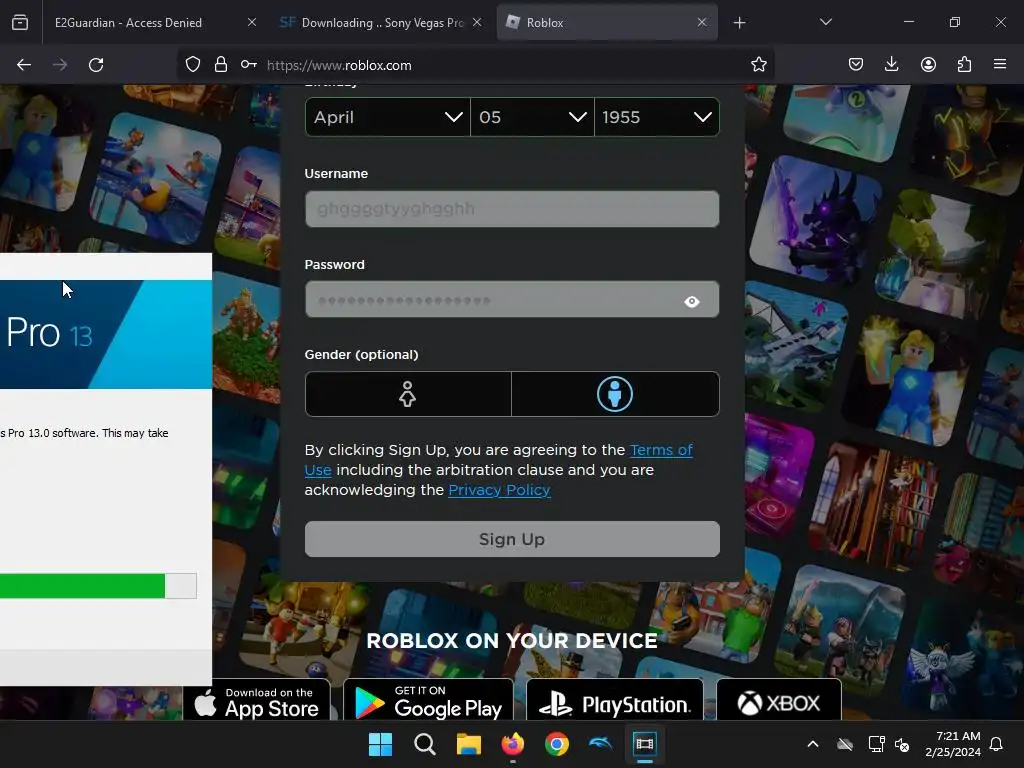
Task: Open the Privacy Policy link
Action: (x=500, y=490)
